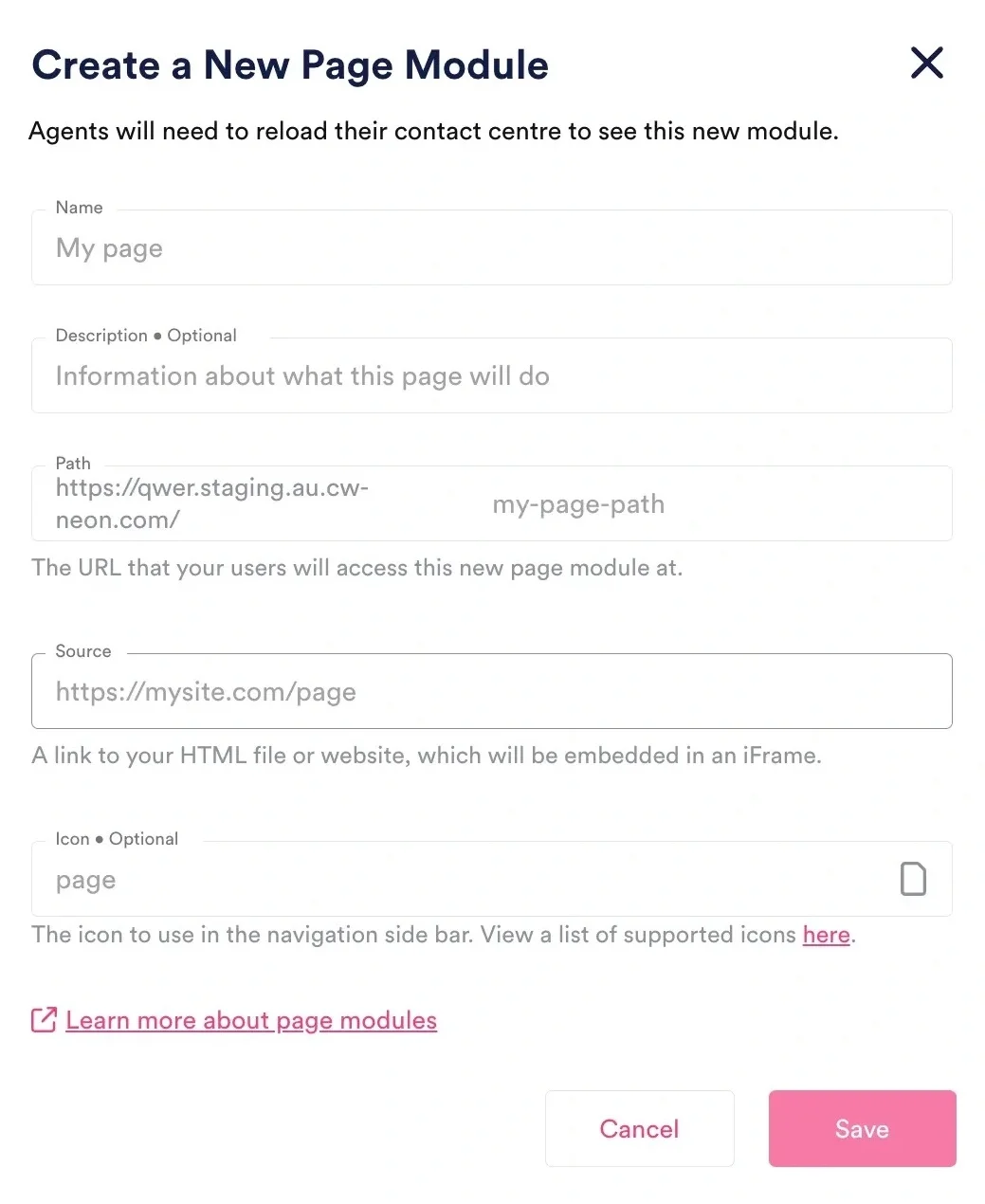Click the staging URL prefix in Path

coord(212,504)
